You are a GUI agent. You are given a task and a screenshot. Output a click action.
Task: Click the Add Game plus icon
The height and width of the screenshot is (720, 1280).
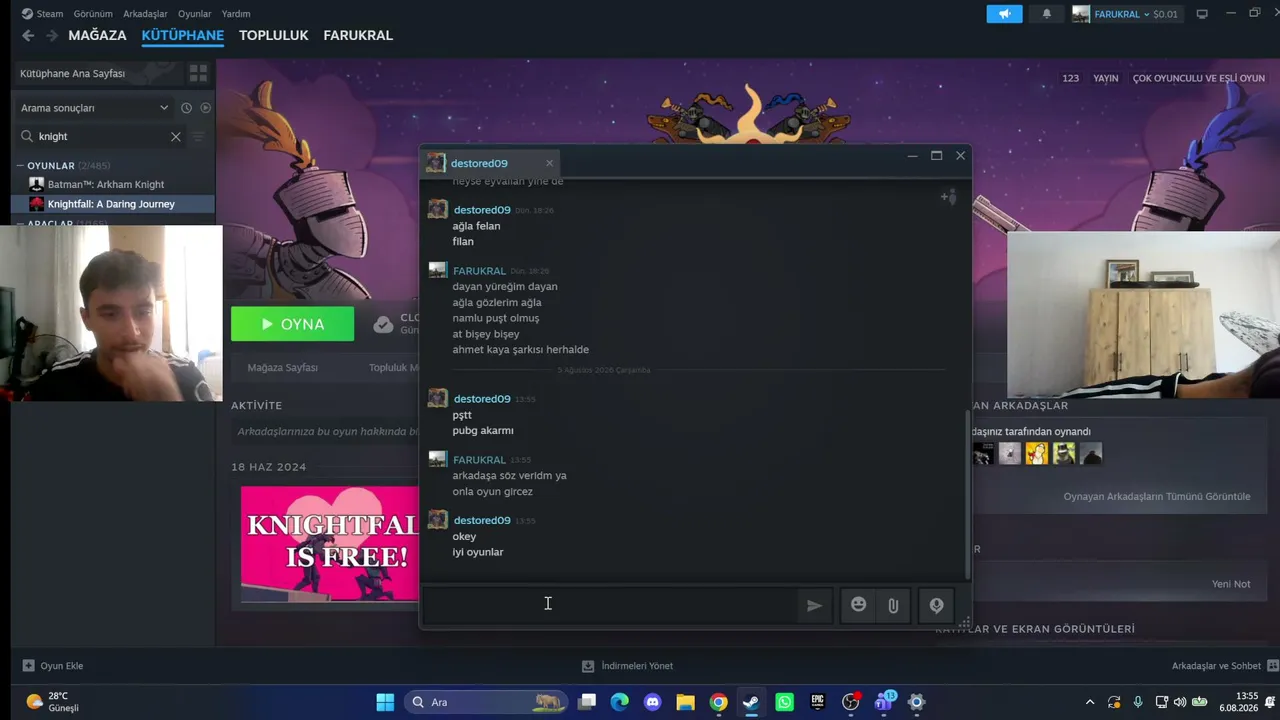pos(28,666)
